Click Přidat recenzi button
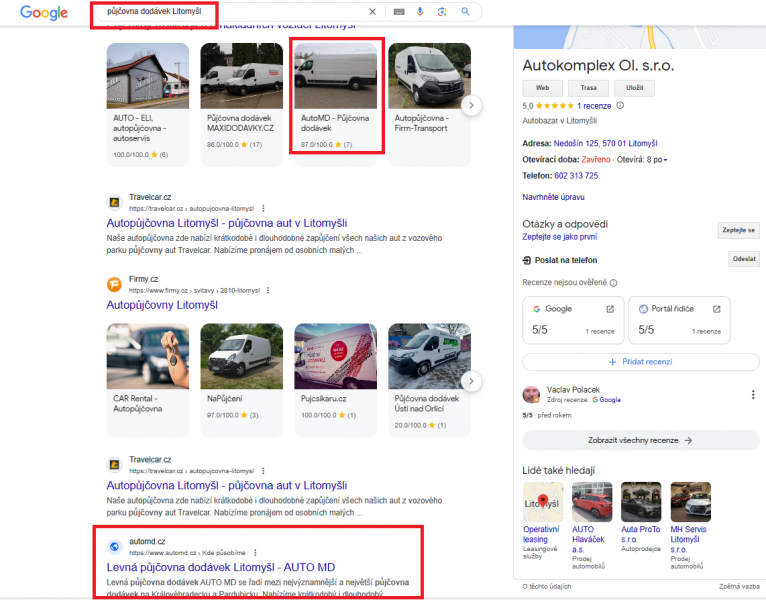 (x=640, y=362)
